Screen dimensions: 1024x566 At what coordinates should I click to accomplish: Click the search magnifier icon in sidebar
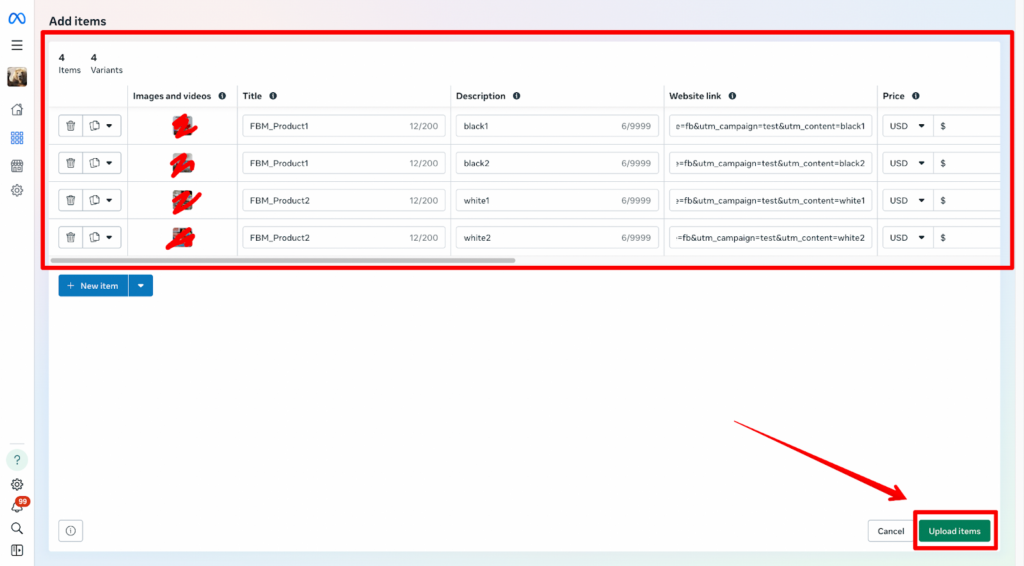pyautogui.click(x=17, y=528)
